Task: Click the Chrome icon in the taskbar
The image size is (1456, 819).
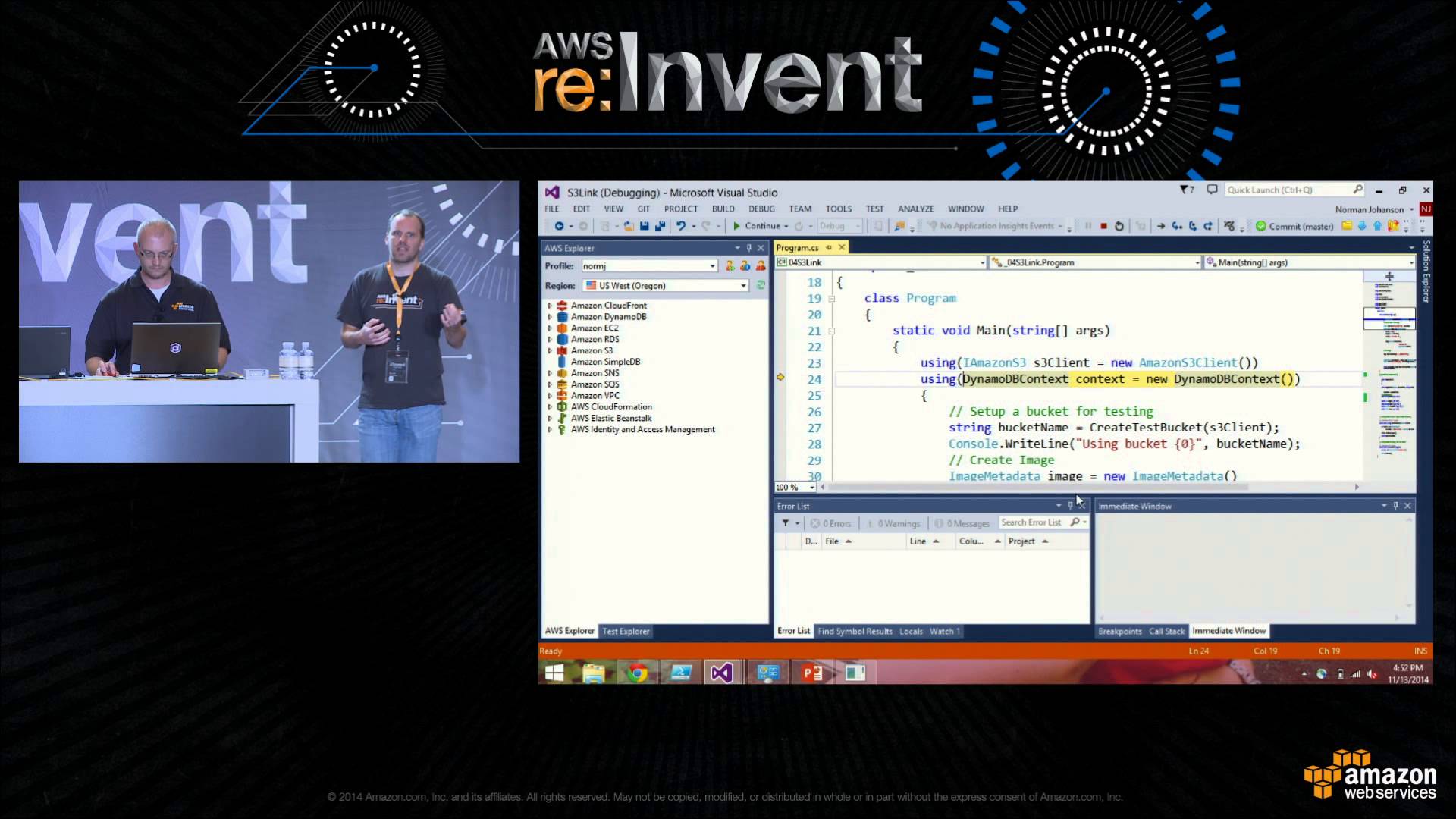Action: click(637, 673)
